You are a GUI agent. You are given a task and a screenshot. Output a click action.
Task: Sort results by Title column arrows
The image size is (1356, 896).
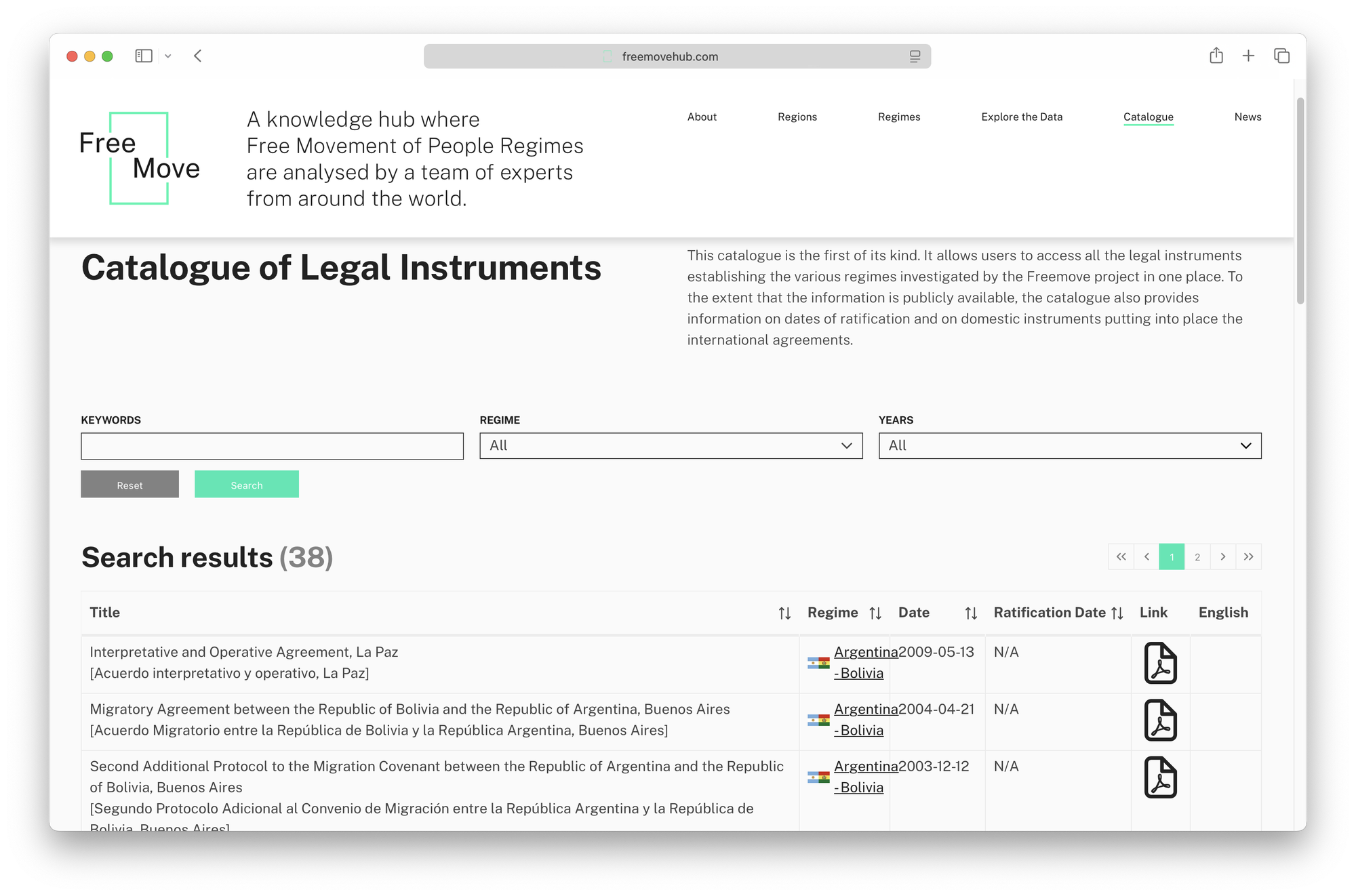[x=784, y=613]
